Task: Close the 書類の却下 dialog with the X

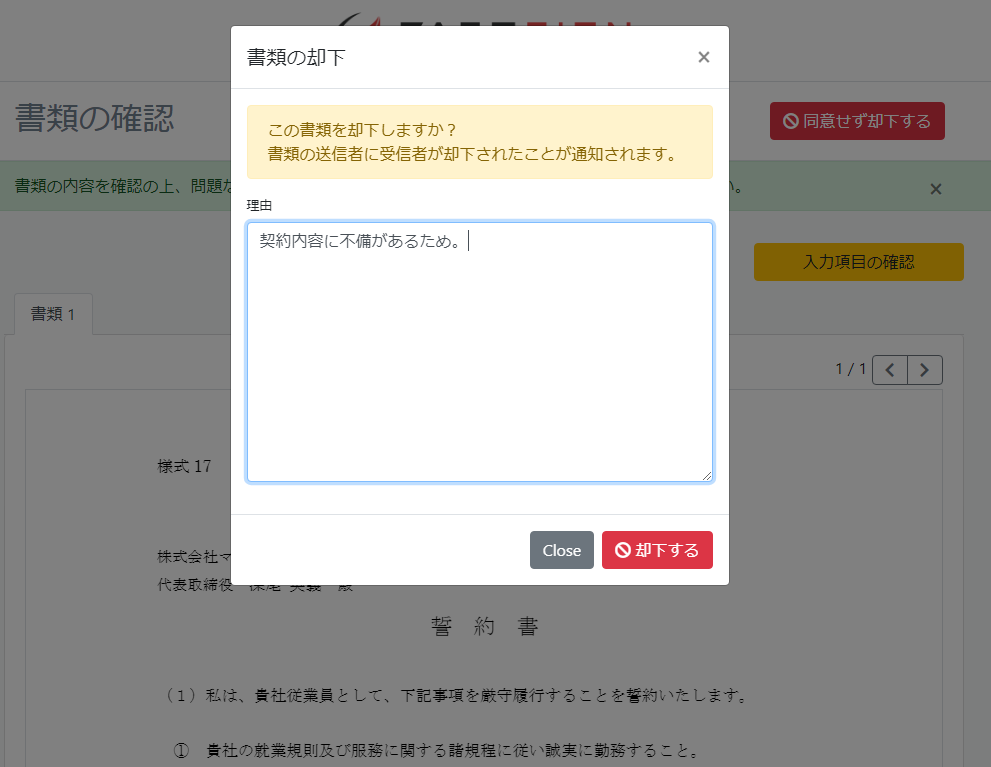Action: point(703,57)
